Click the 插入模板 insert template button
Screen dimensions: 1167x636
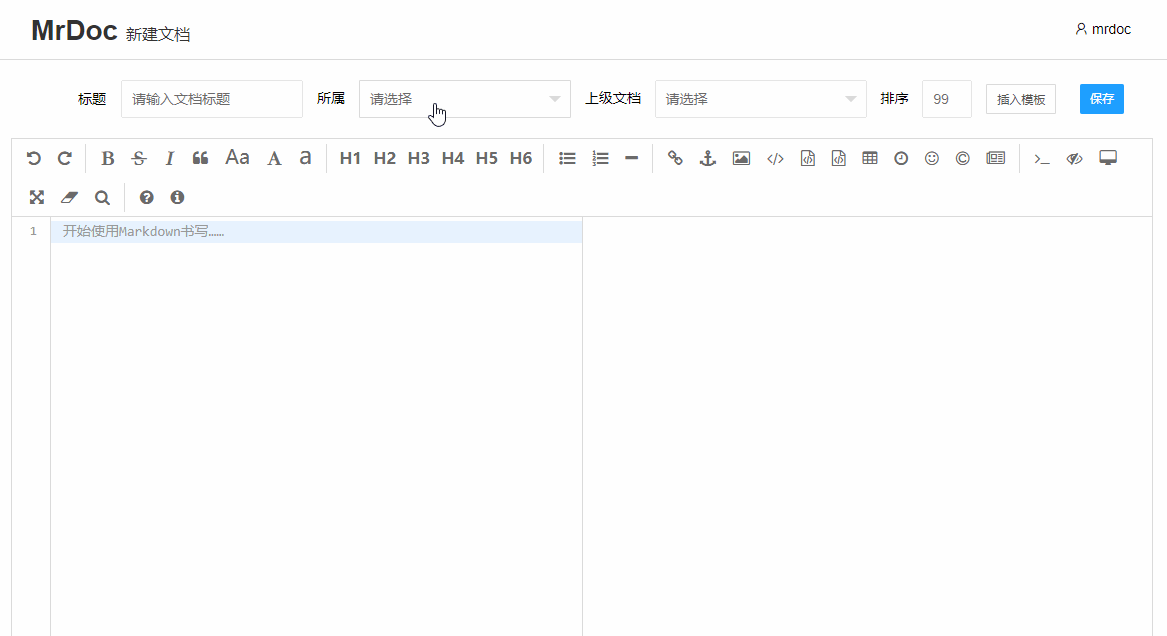[1020, 99]
